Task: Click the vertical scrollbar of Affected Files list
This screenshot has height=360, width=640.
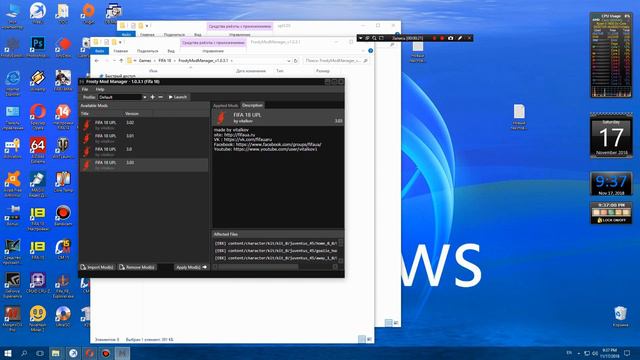Action: (340, 250)
